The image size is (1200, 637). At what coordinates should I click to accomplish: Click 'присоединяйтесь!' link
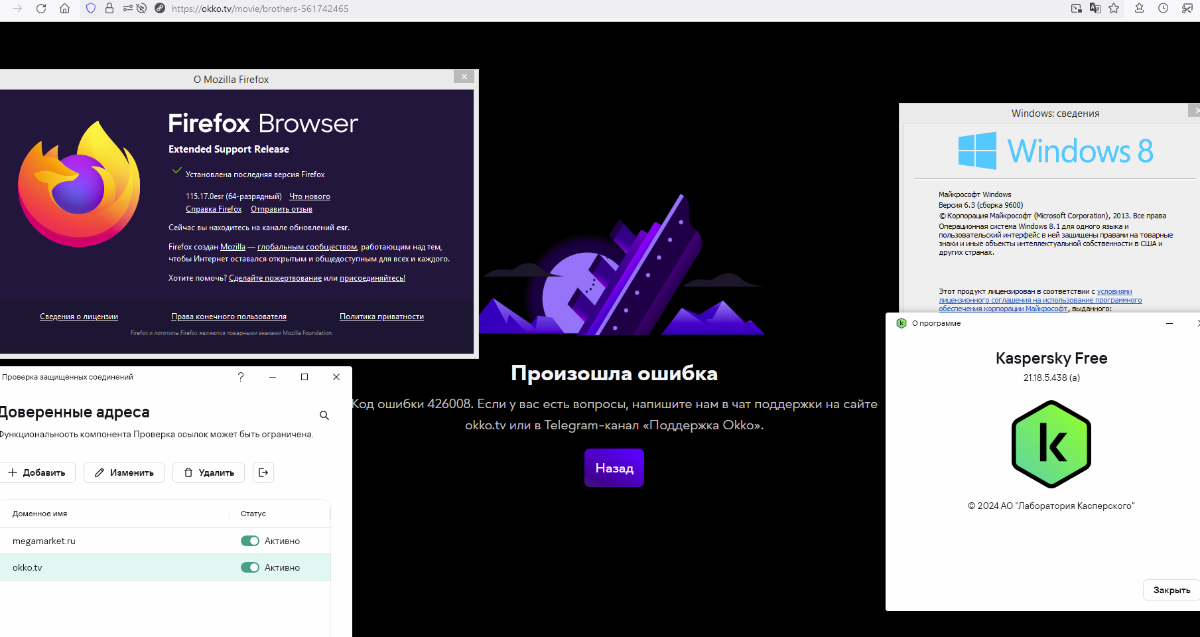(x=373, y=278)
